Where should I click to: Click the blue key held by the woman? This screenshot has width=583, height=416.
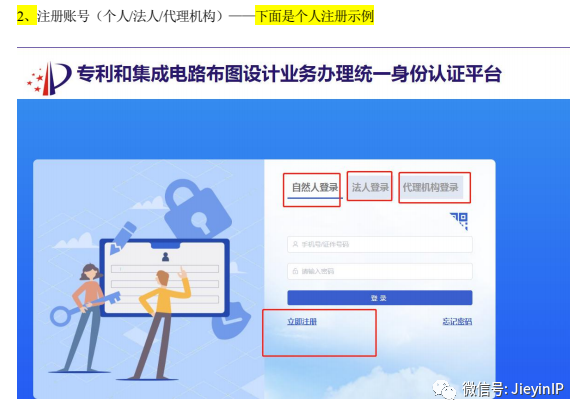[85, 307]
